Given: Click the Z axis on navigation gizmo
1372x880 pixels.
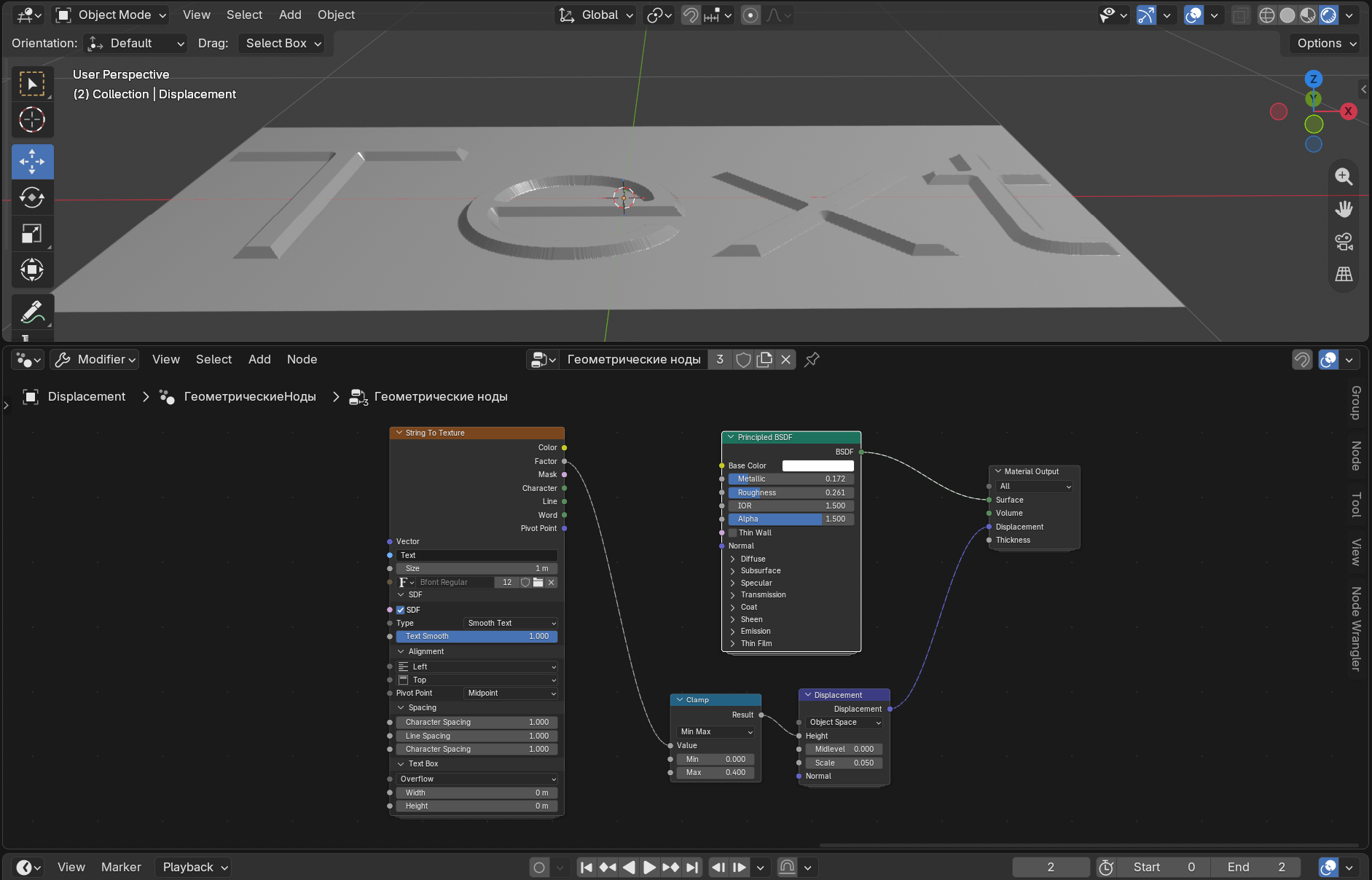Looking at the screenshot, I should click(x=1313, y=79).
